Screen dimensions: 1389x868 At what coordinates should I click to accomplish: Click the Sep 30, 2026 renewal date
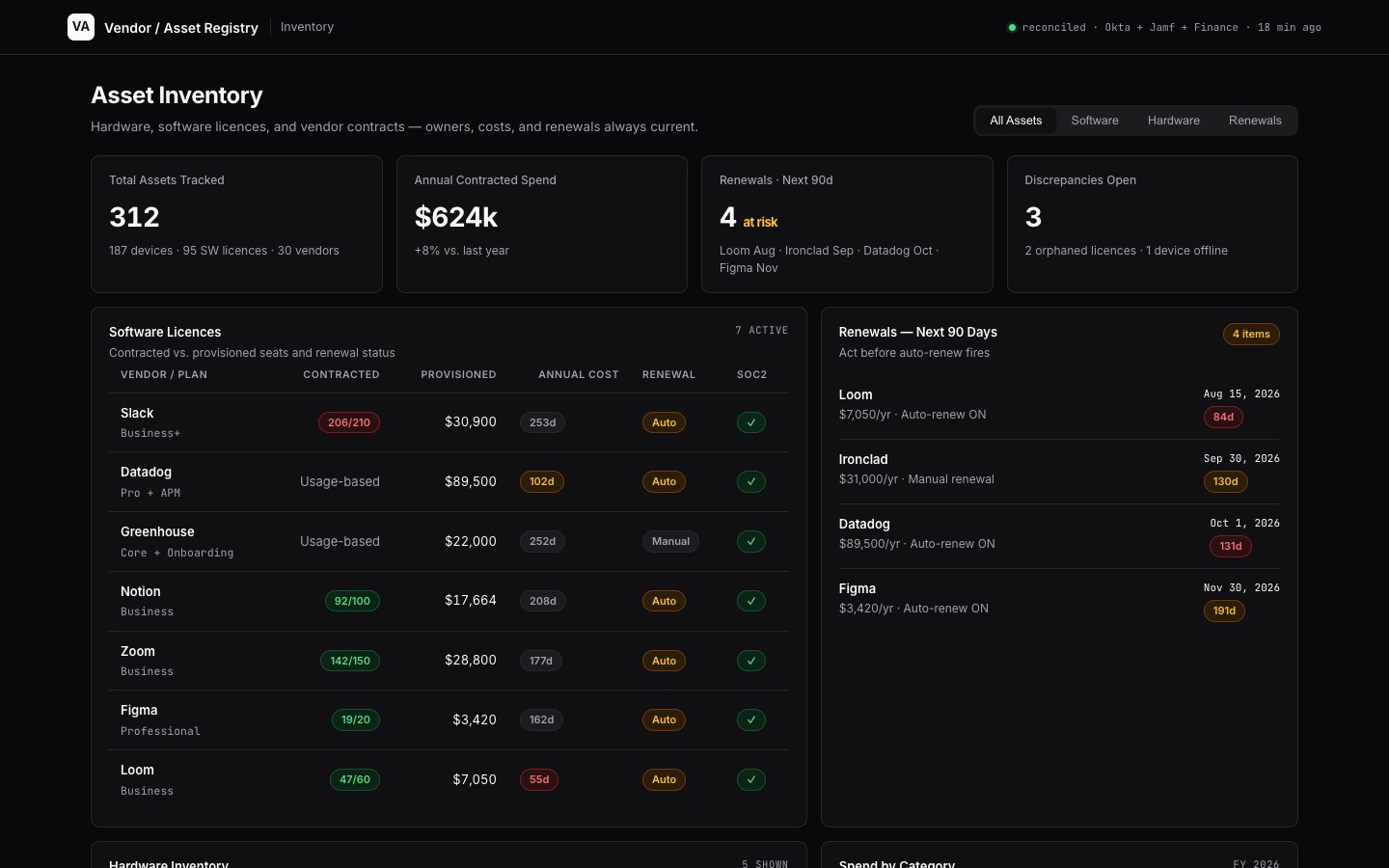point(1241,458)
